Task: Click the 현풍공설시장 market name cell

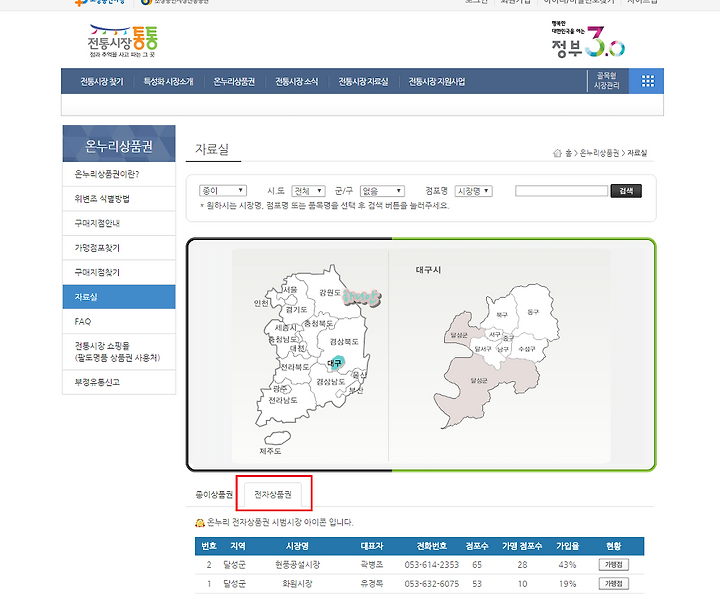Action: pos(297,565)
